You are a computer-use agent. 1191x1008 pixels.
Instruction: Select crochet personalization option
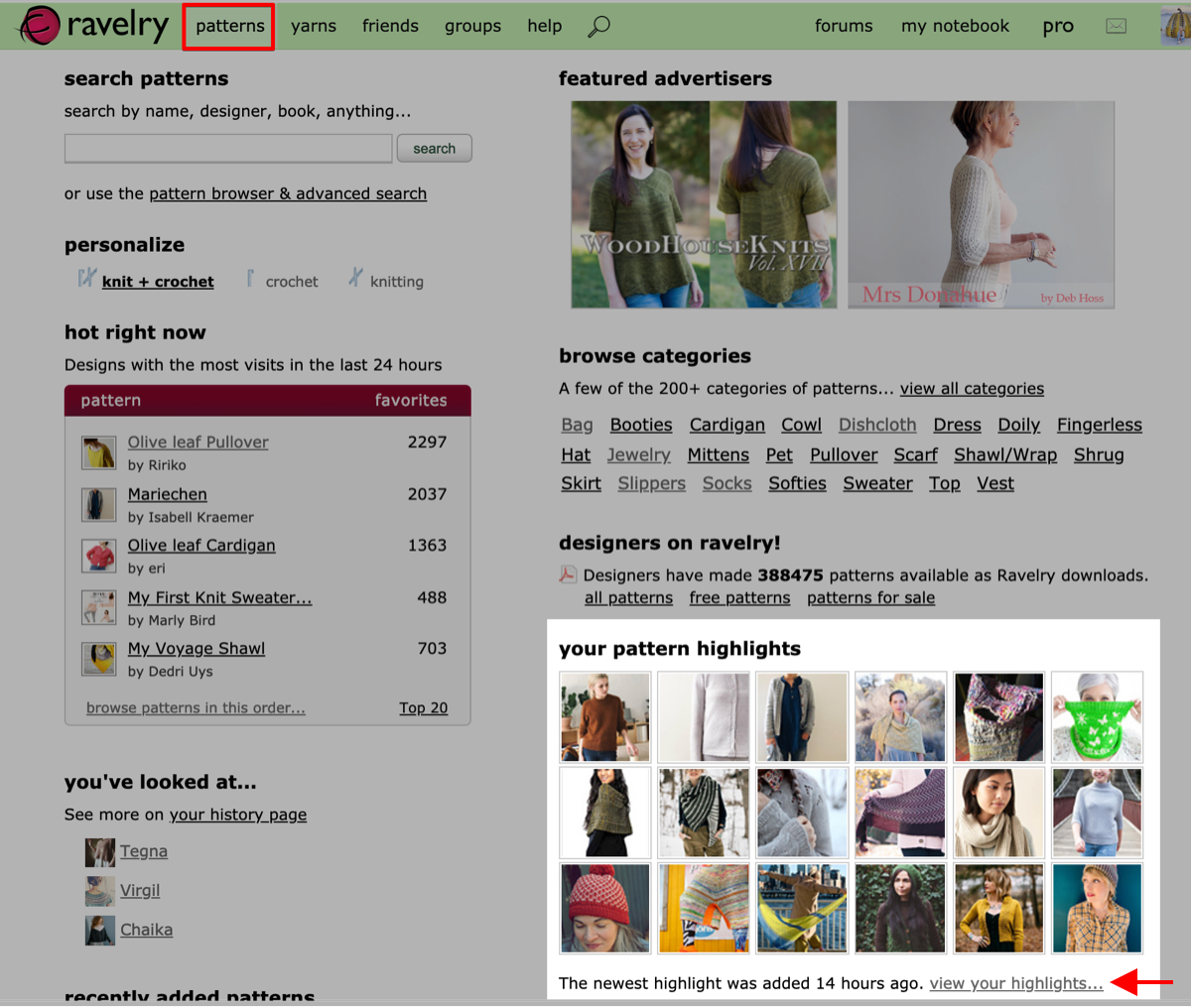point(292,282)
